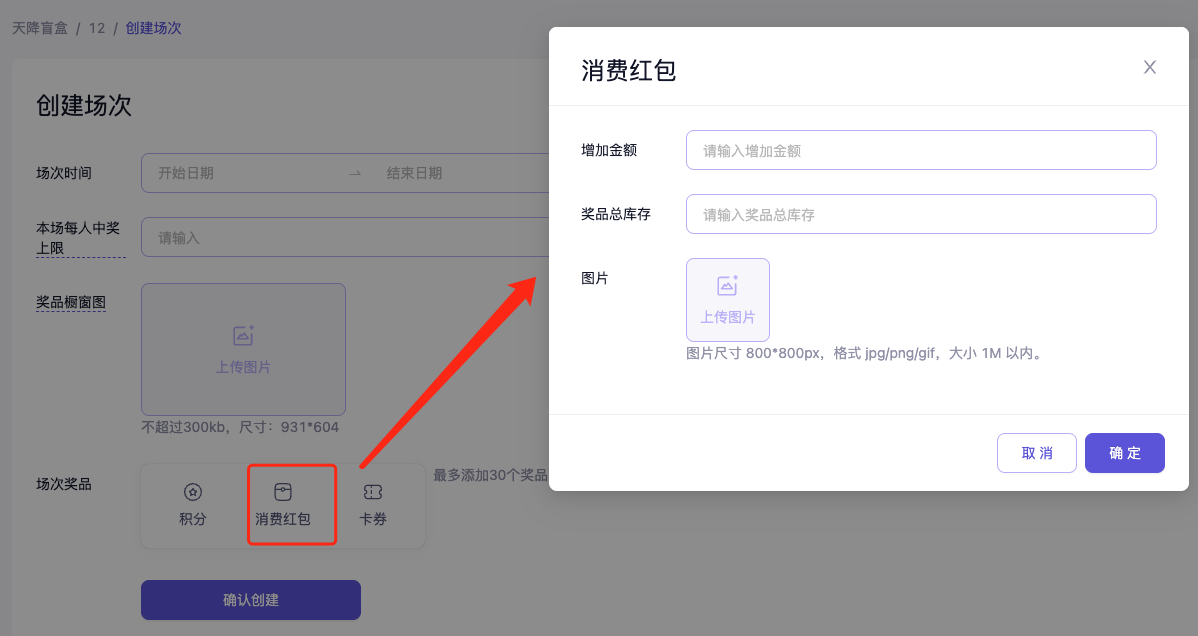Click 上传图片 in the 消费红包 dialog
The image size is (1198, 636).
coord(727,300)
